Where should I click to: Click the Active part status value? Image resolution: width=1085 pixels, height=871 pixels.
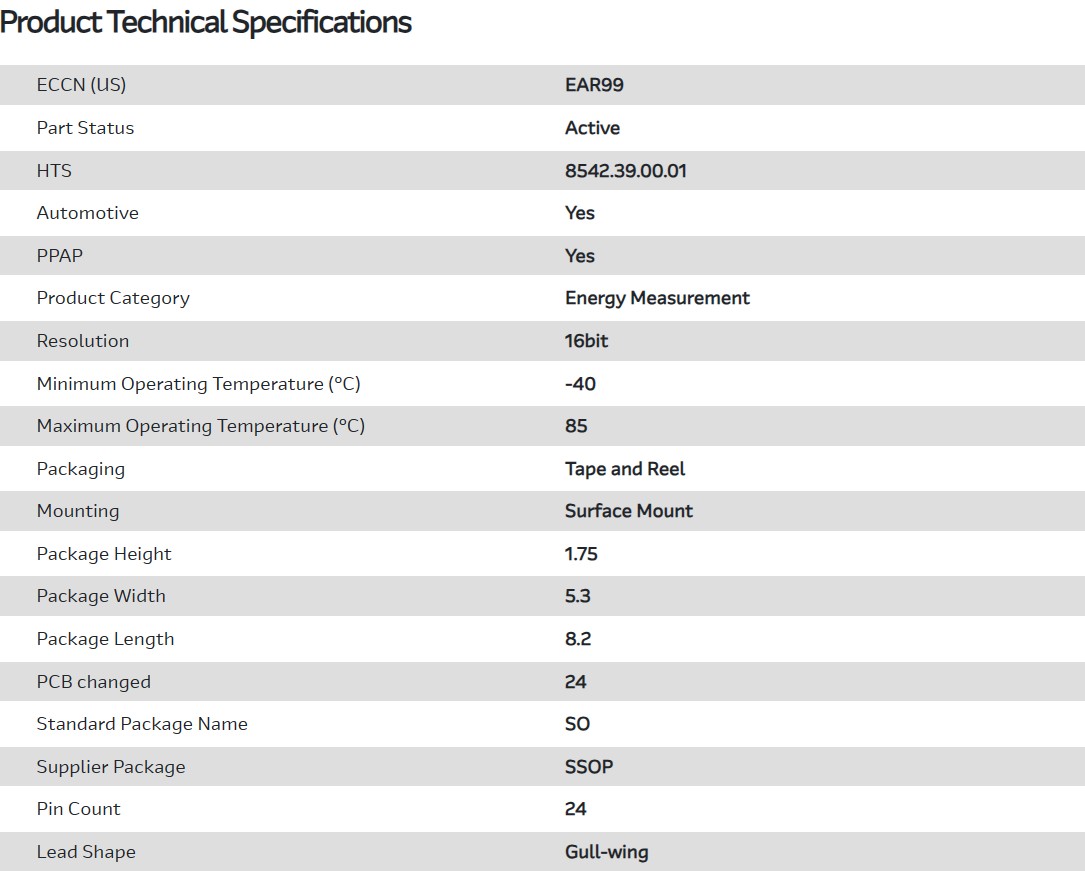click(x=592, y=128)
